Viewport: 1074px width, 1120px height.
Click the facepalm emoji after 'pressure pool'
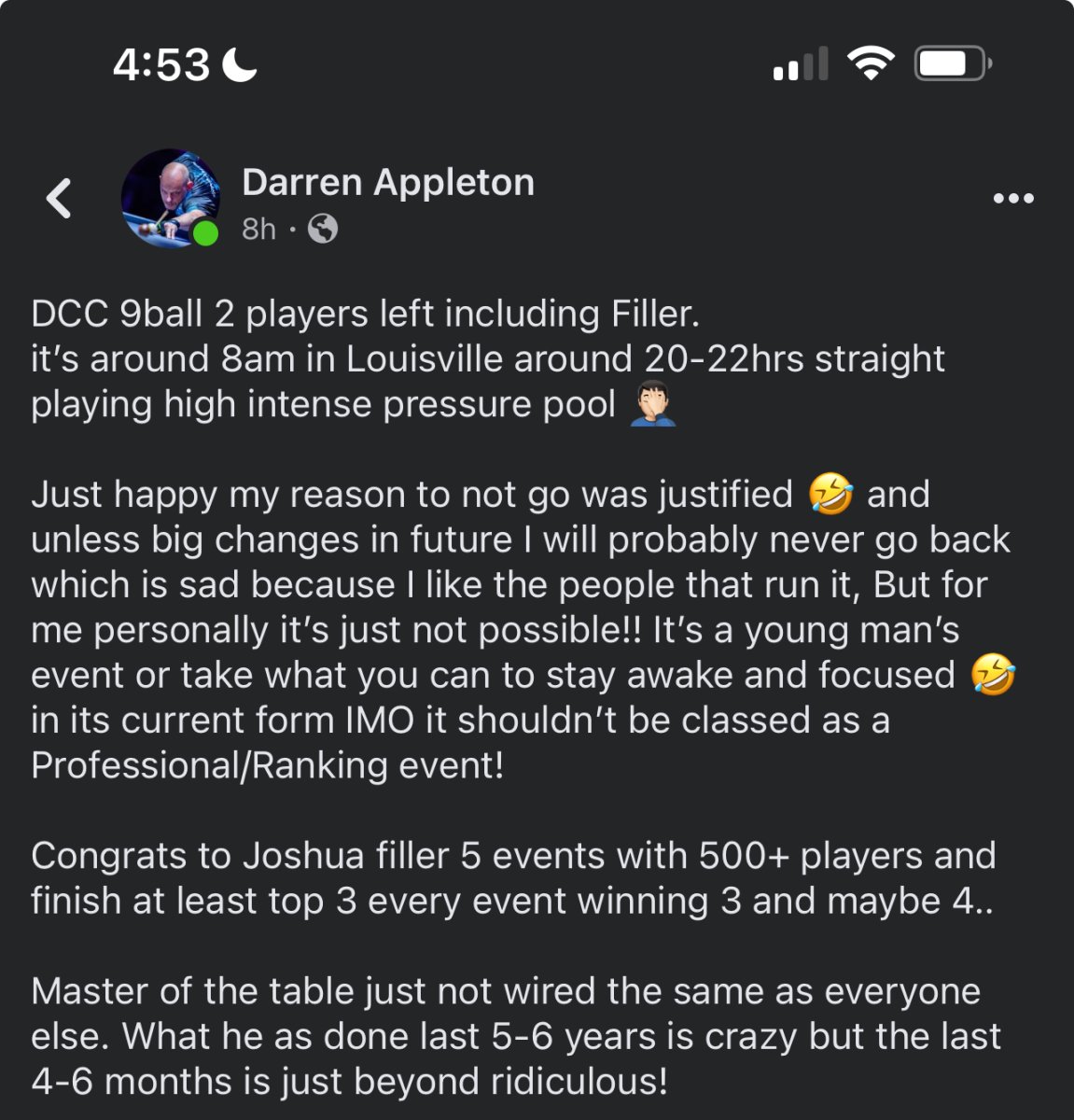pos(653,405)
